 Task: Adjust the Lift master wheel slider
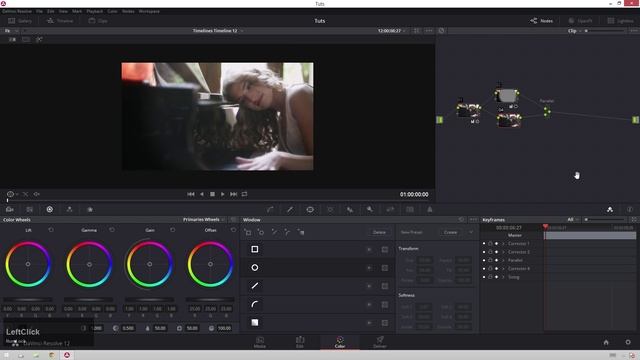[x=28, y=300]
